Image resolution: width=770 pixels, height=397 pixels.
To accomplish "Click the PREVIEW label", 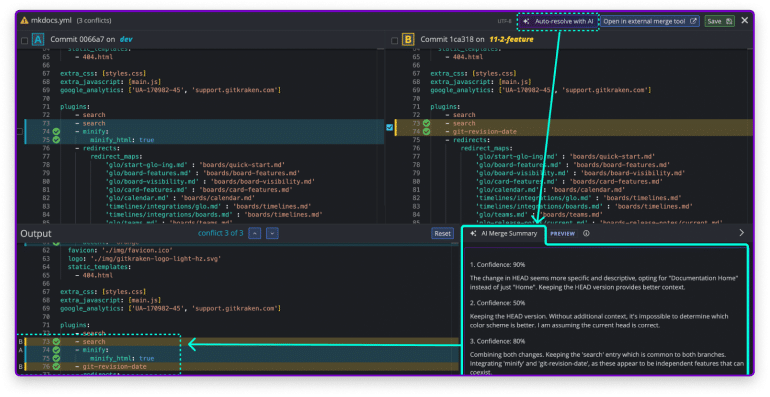I will (562, 234).
